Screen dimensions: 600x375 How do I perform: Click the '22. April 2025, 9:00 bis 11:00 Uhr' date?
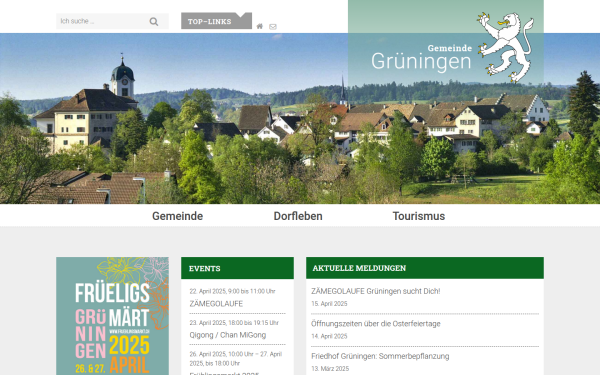[x=232, y=291]
